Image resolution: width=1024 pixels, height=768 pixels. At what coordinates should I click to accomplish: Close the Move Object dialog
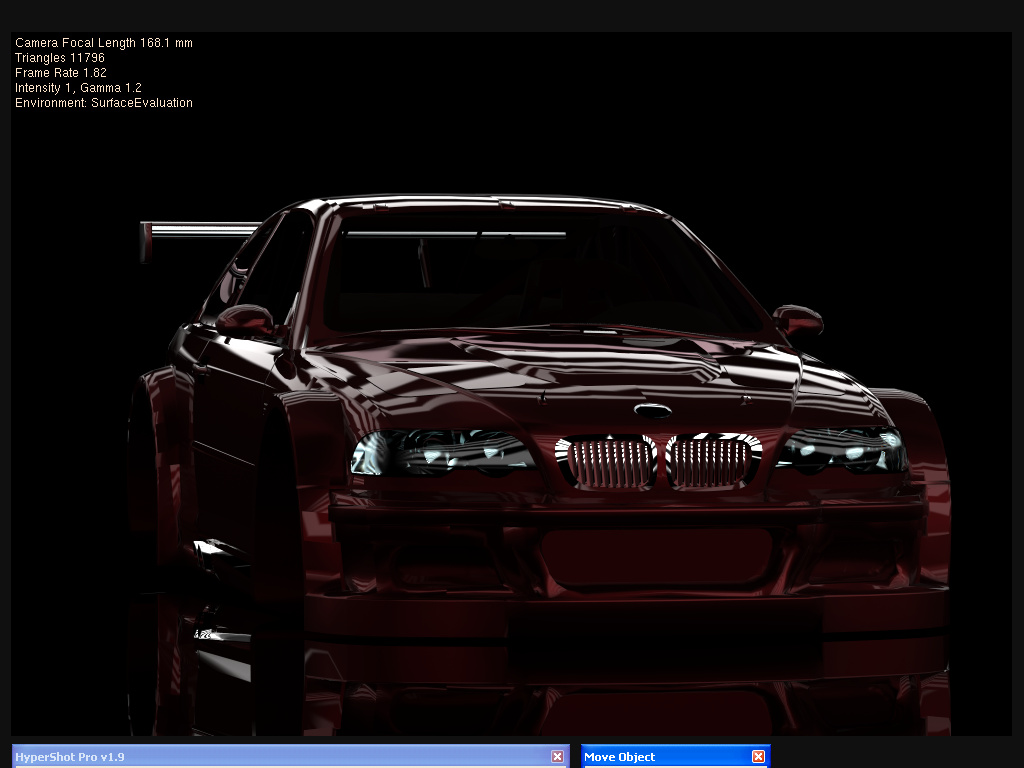tap(758, 756)
